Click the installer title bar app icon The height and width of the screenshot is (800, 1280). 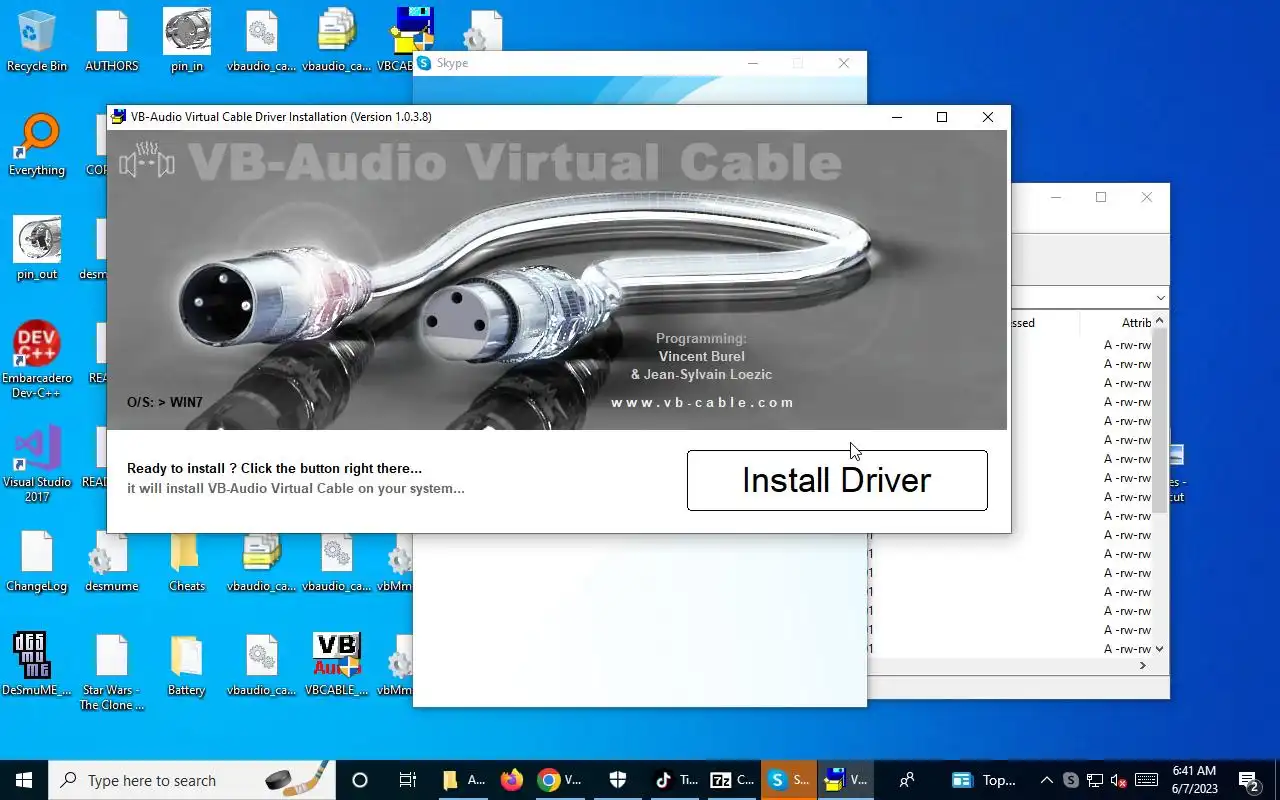click(119, 117)
